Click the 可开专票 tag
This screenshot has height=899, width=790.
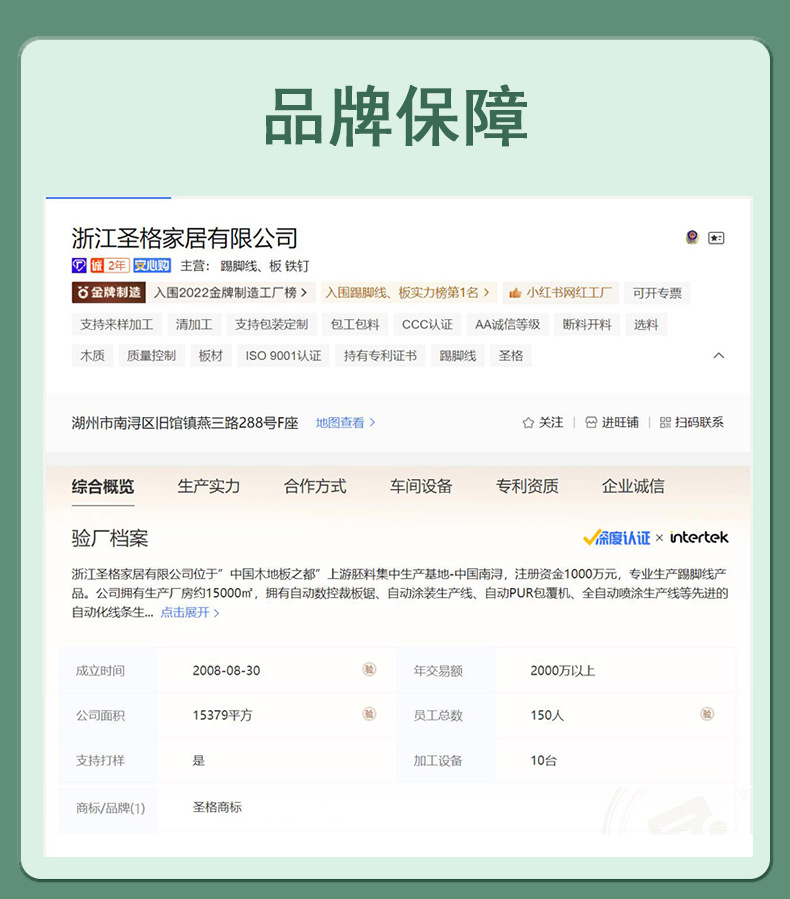point(657,293)
